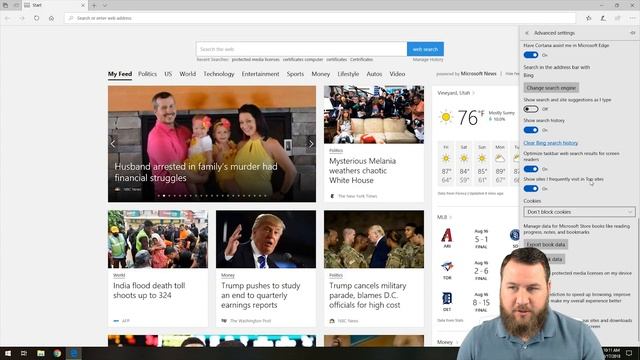The height and width of the screenshot is (360, 640).
Task: Click recent search 'certificates computer'
Action: pos(303,60)
